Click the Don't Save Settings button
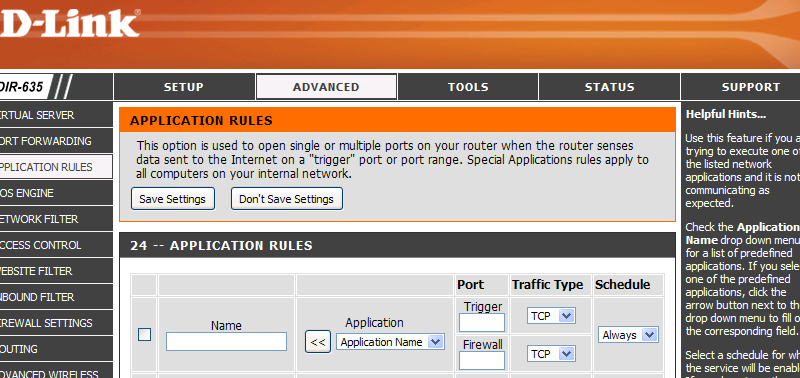This screenshot has height=378, width=800. click(x=286, y=199)
